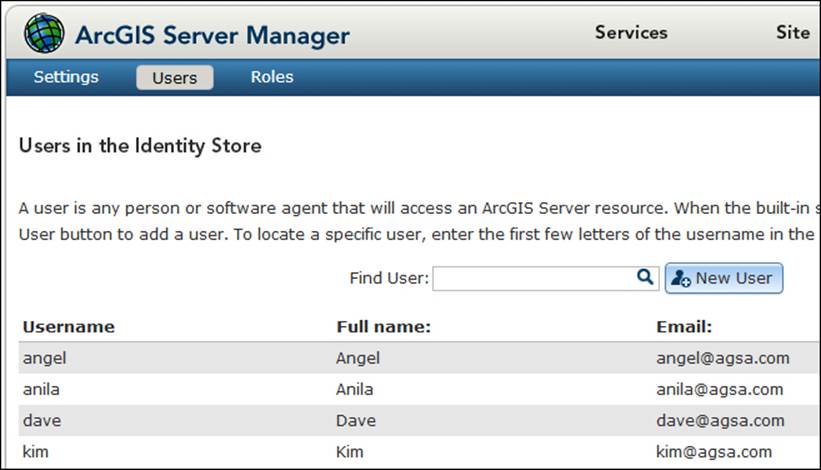Select the Users tab
The width and height of the screenshot is (821, 470).
175,78
